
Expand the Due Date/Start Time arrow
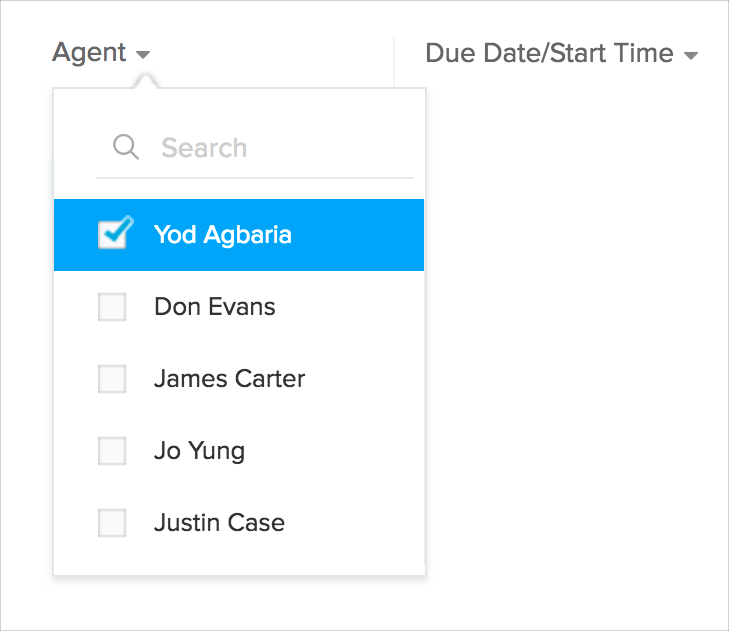pyautogui.click(x=690, y=56)
